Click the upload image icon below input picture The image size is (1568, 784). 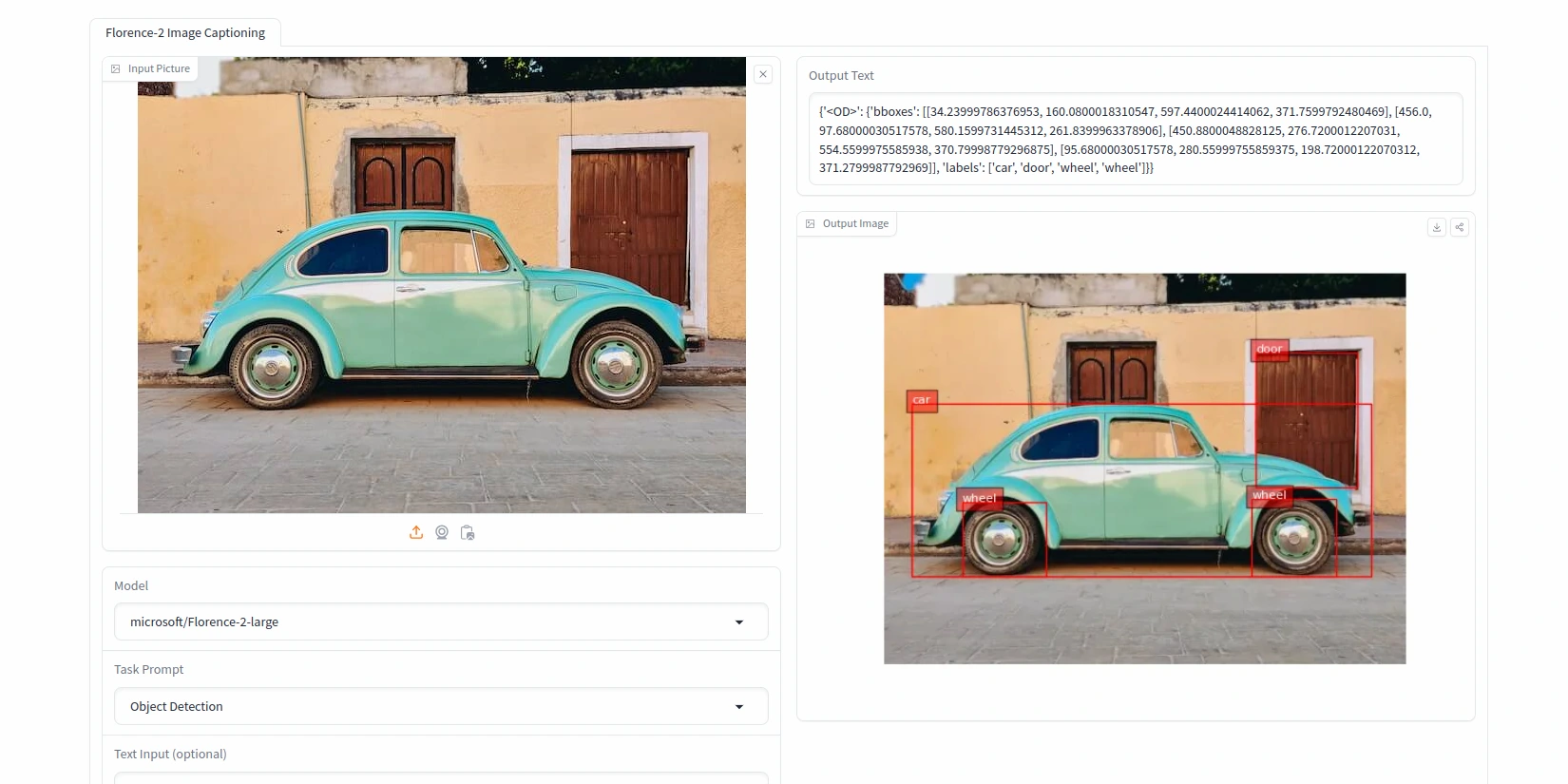pyautogui.click(x=416, y=532)
